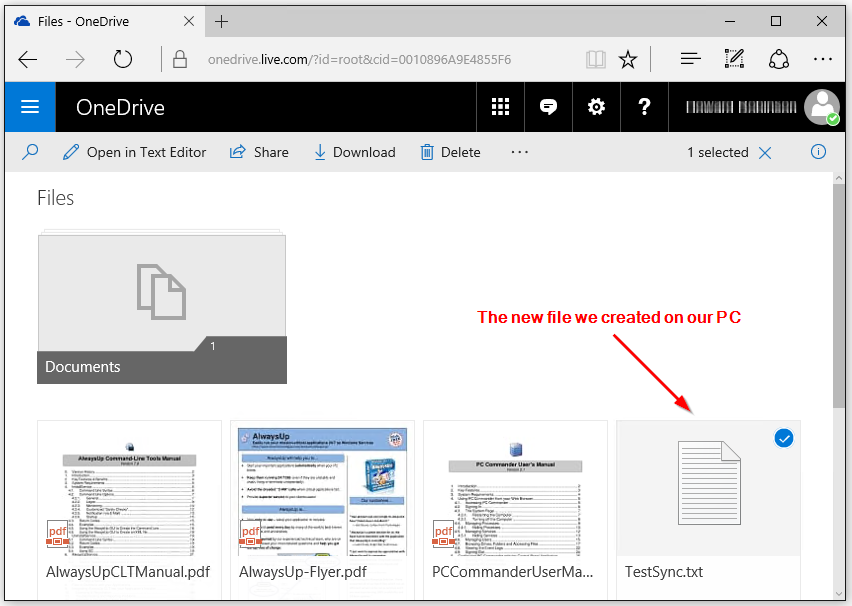Click the browser share icon
Image resolution: width=852 pixels, height=606 pixels.
[x=779, y=59]
